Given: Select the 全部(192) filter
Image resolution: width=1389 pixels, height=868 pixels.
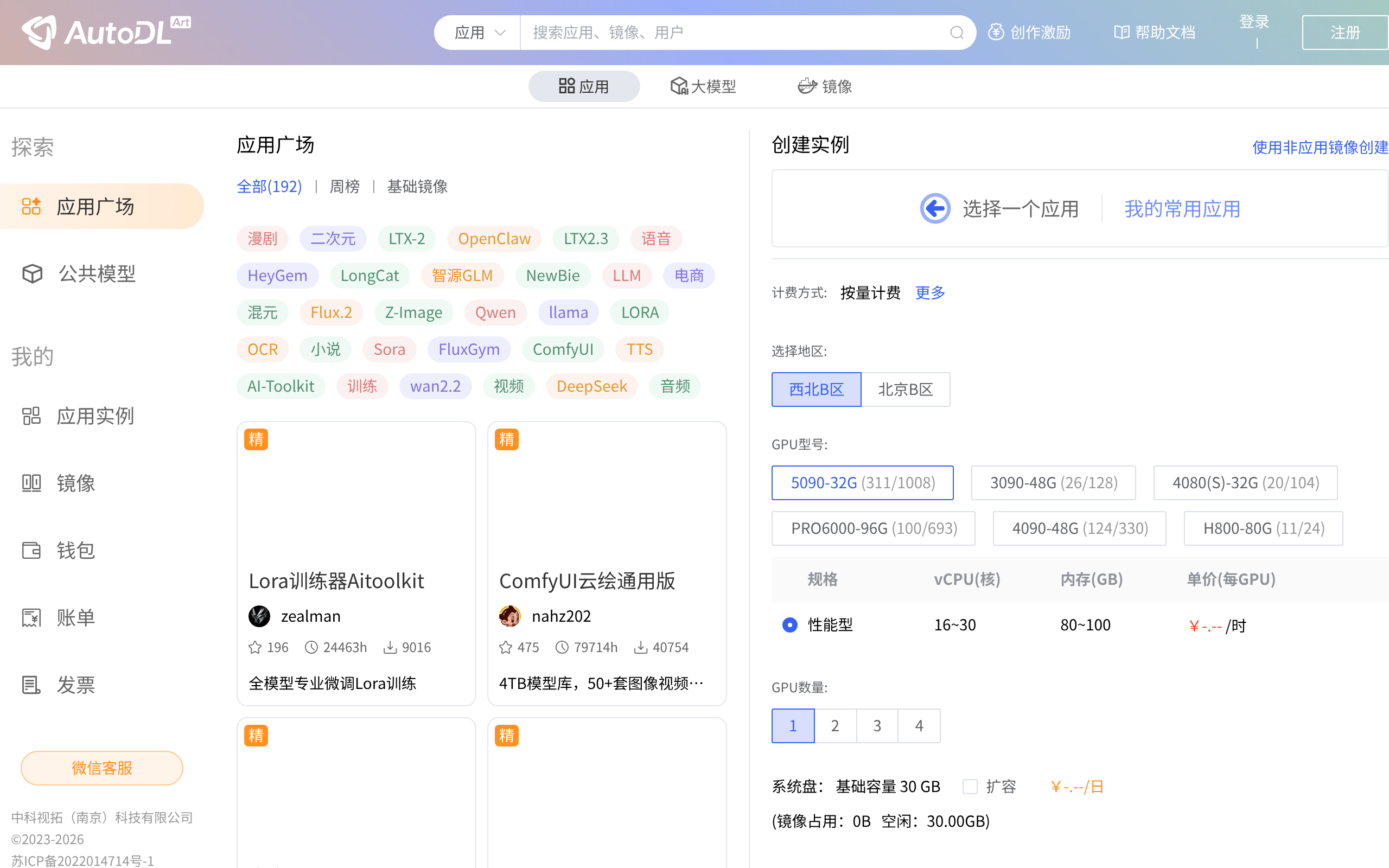Looking at the screenshot, I should pyautogui.click(x=269, y=186).
